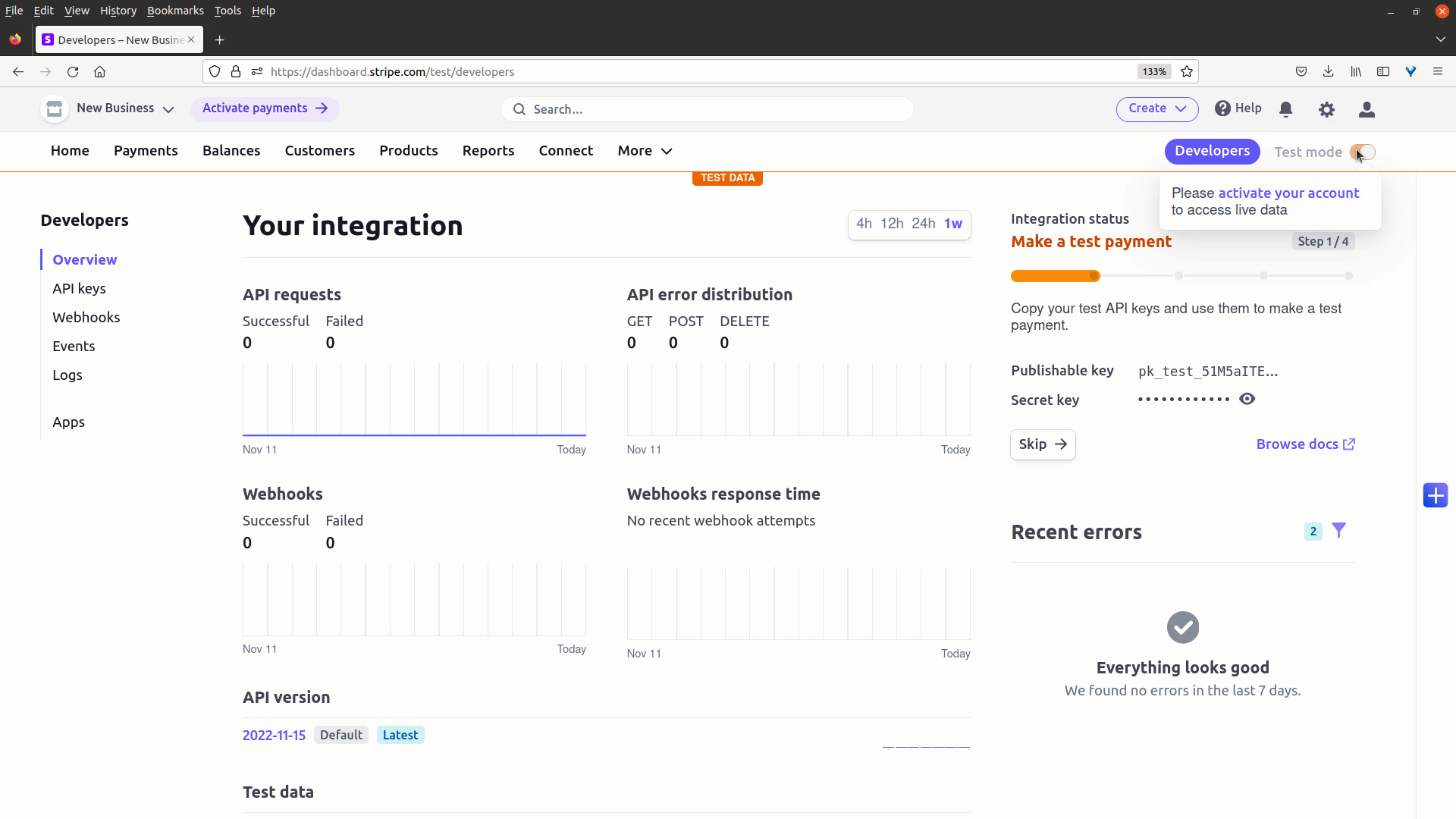The height and width of the screenshot is (819, 1456).
Task: Click the Help question mark icon
Action: [x=1222, y=108]
